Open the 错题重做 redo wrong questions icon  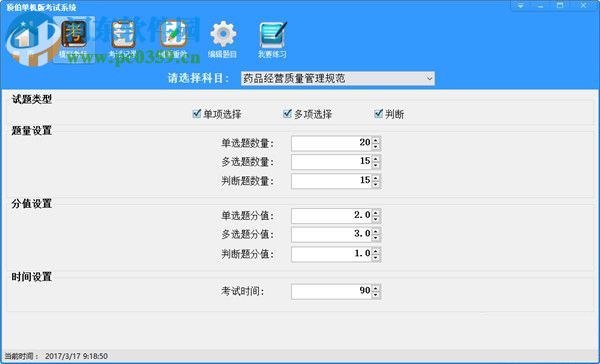173,39
